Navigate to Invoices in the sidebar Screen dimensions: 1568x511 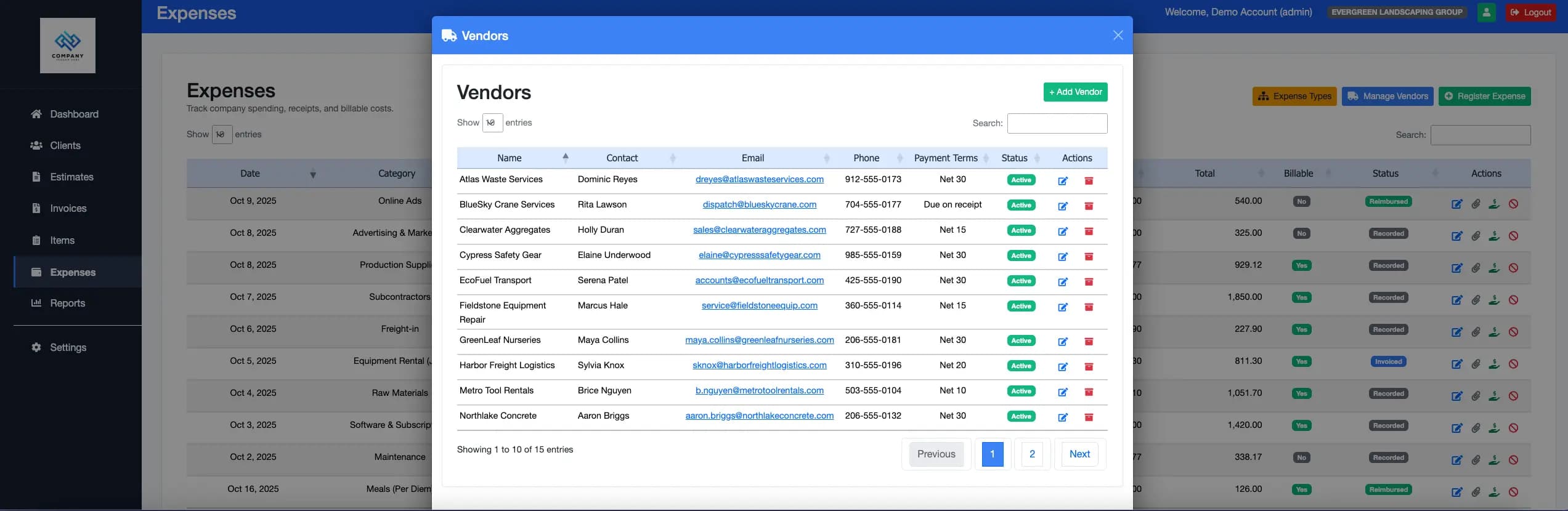68,208
